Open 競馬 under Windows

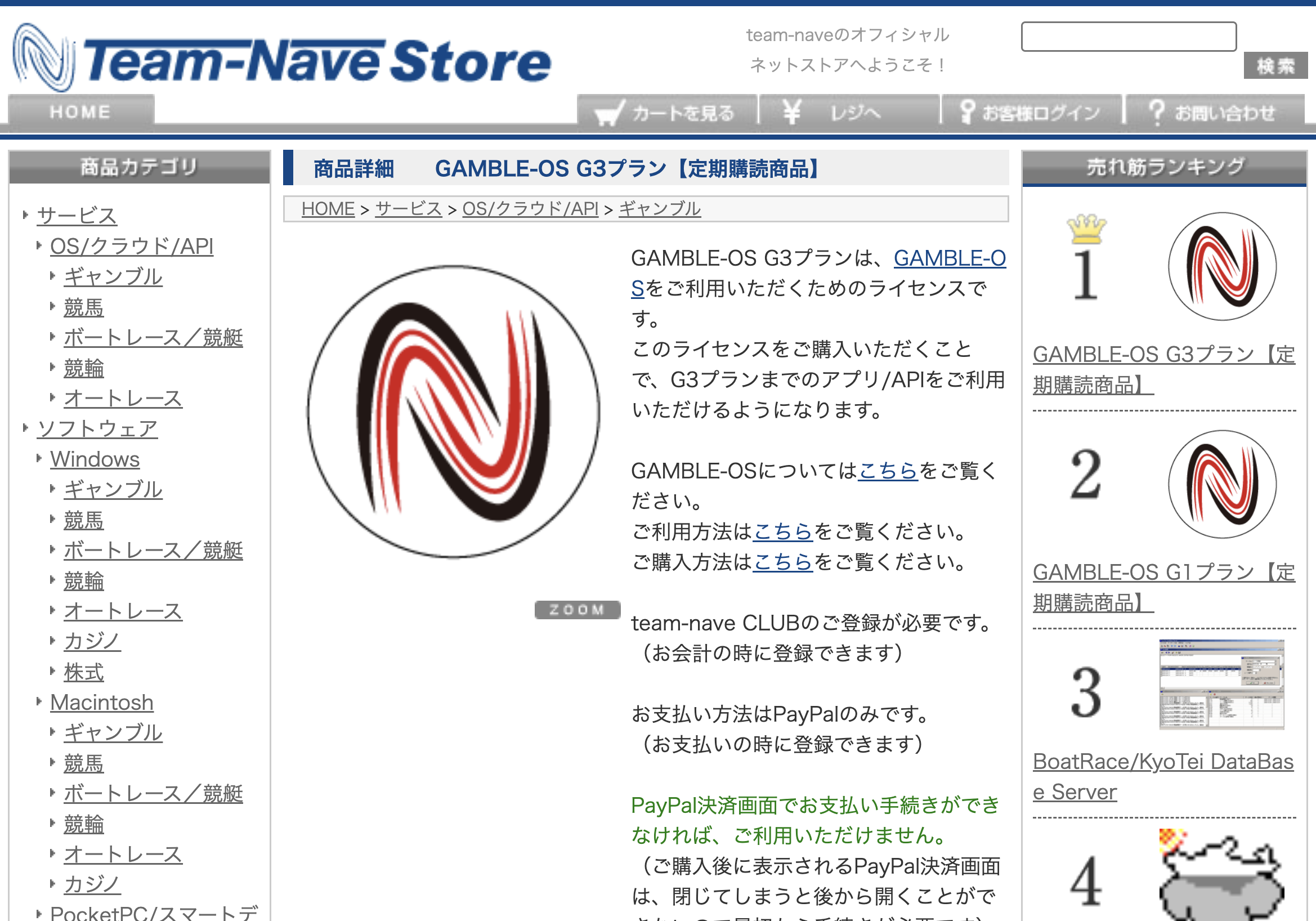tap(84, 520)
